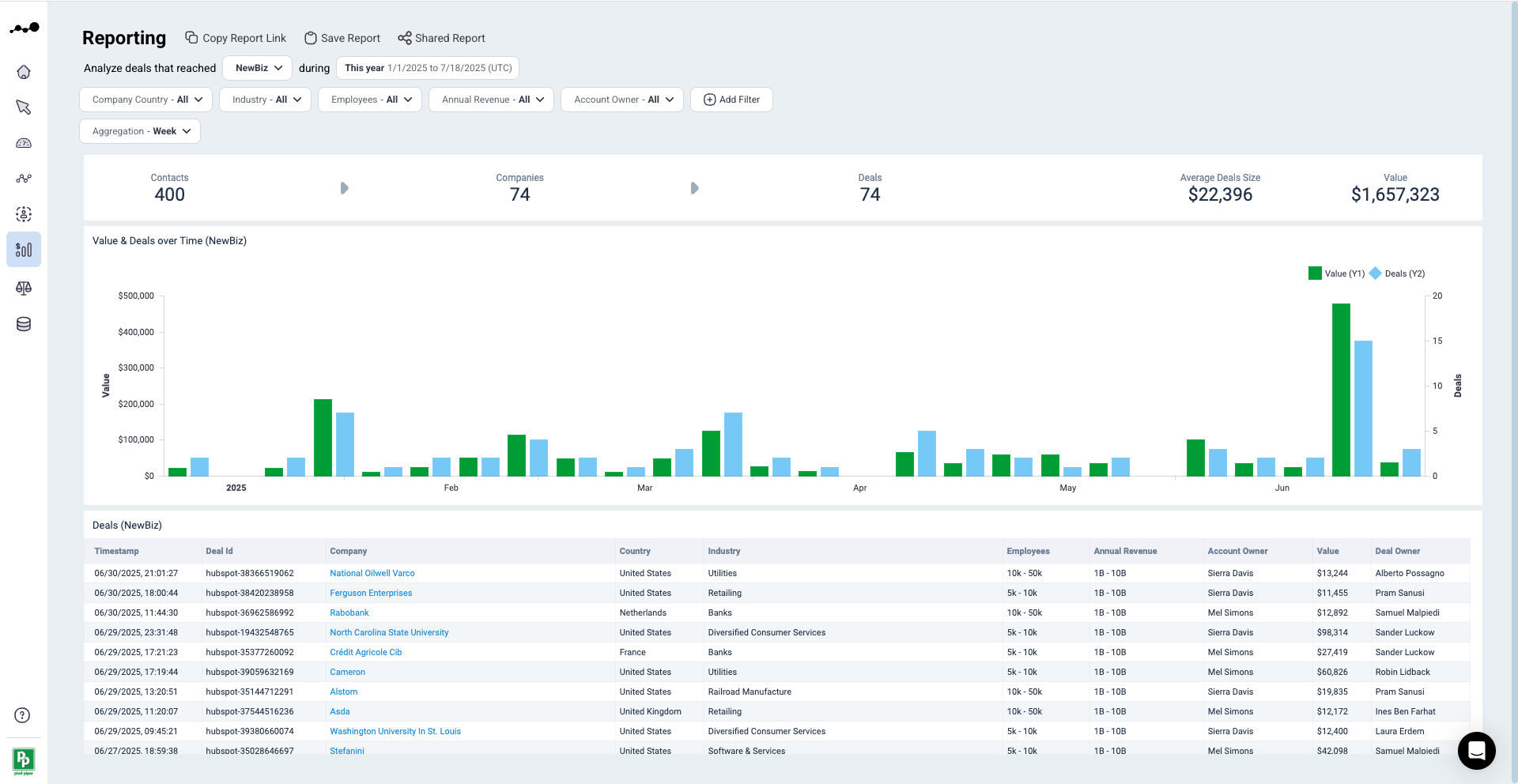1518x784 pixels.
Task: Open Ferguson Enterprises company link
Action: pos(371,593)
